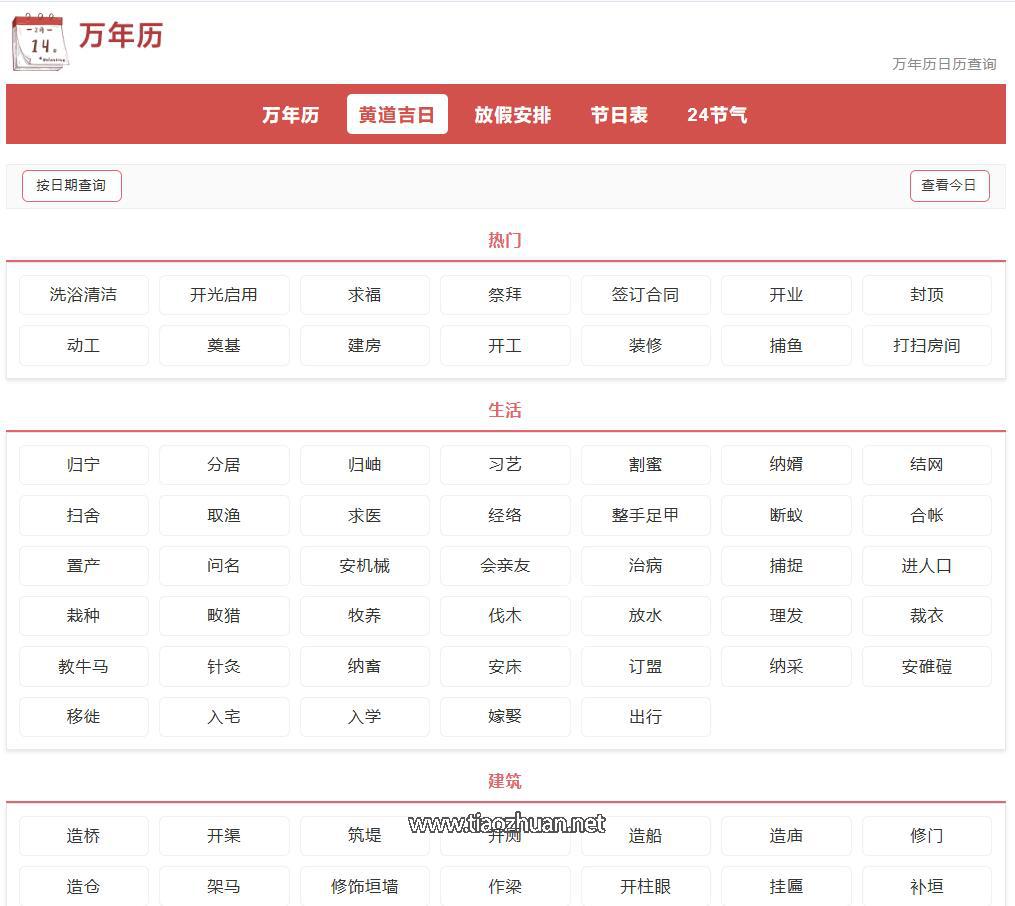Select the 伐木 item
1015x906 pixels.
point(505,615)
